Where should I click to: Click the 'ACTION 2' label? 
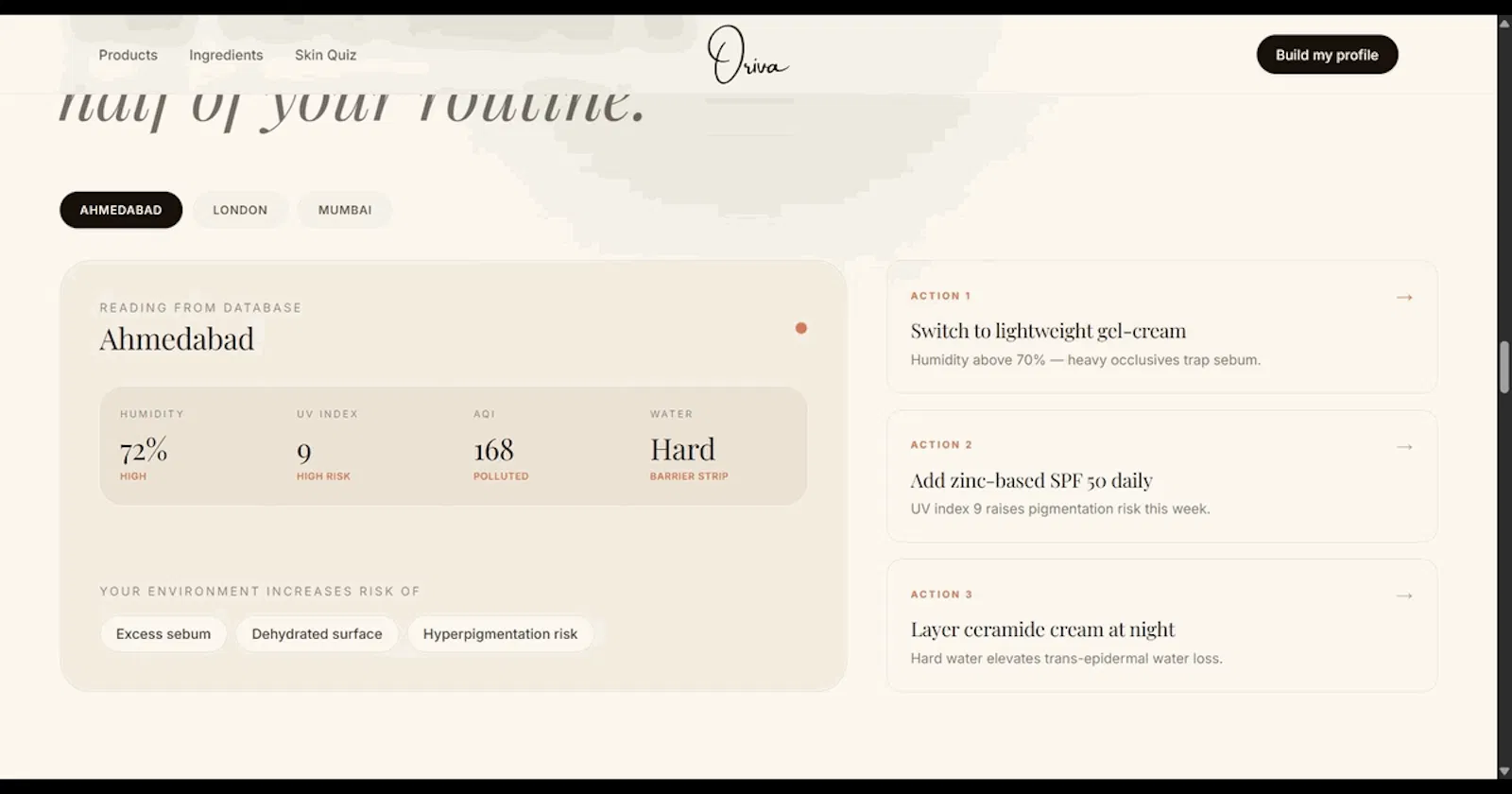[941, 445]
